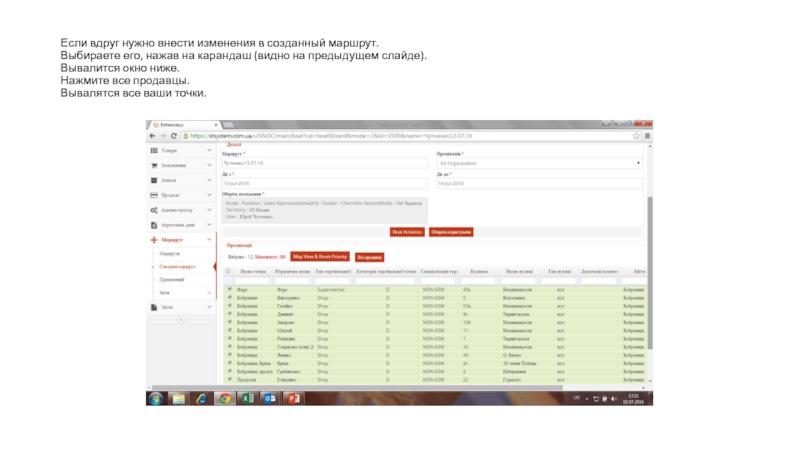The image size is (800, 450).
Task: Open Outlook from the taskbar
Action: click(x=271, y=398)
